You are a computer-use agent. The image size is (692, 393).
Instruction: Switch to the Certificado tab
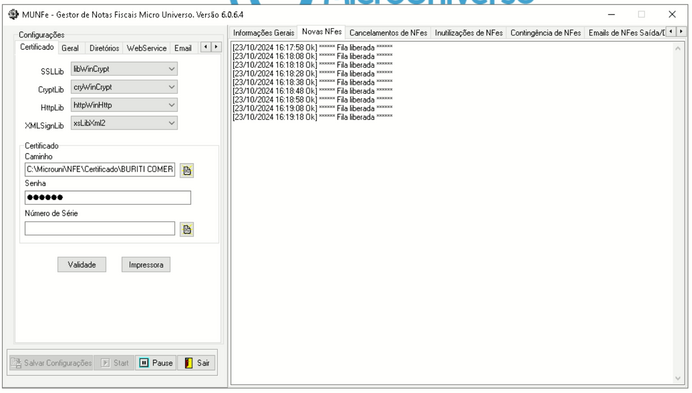point(37,47)
